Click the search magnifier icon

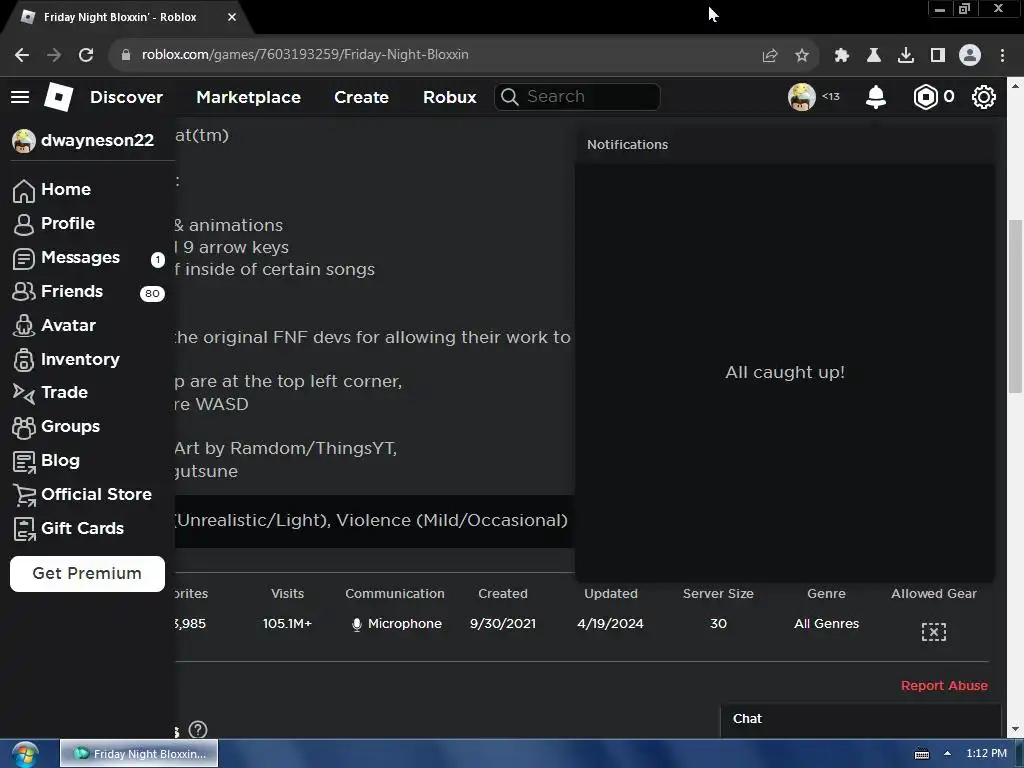coord(509,97)
